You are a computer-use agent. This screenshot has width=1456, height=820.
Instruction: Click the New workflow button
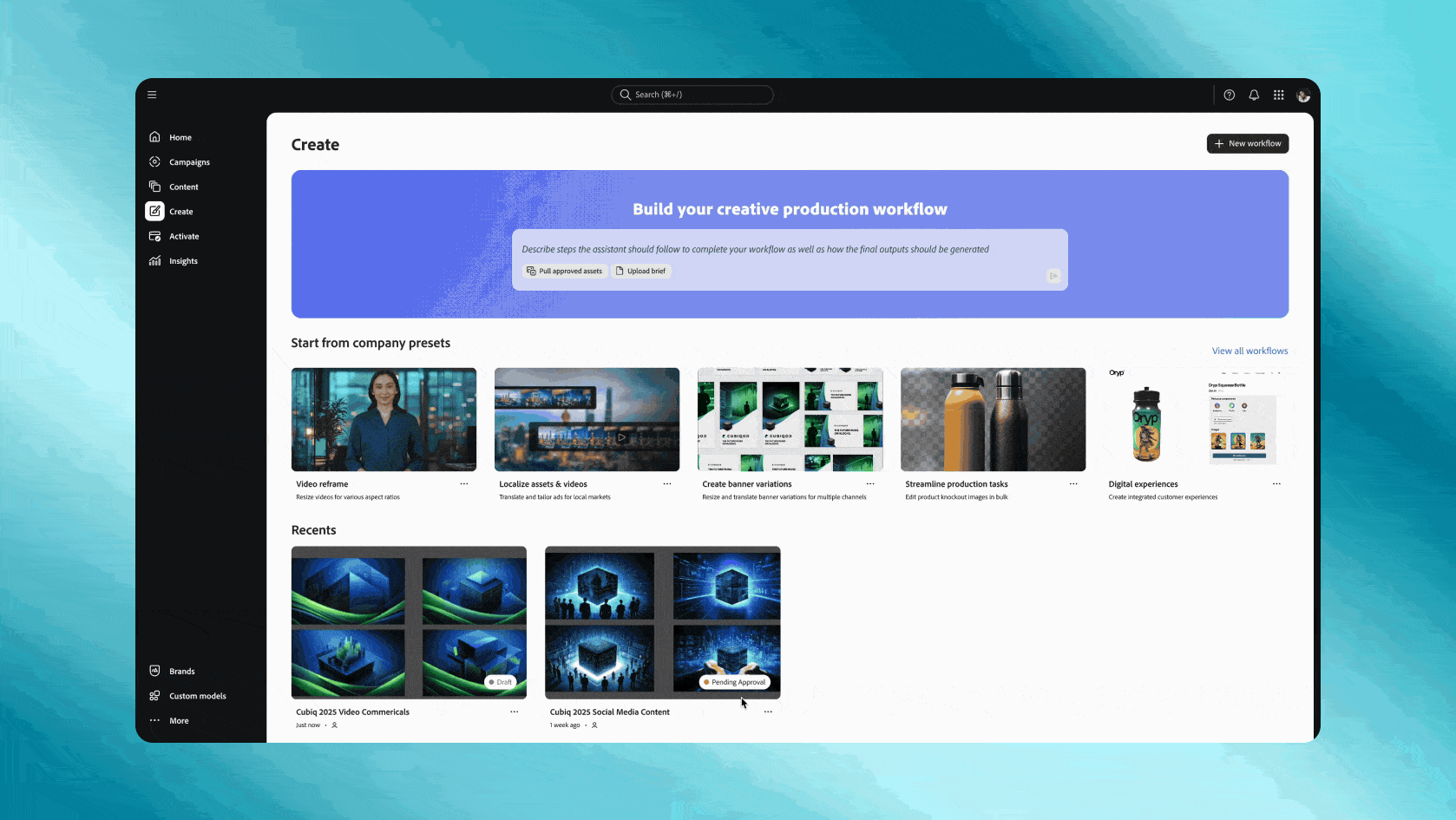1247,144
